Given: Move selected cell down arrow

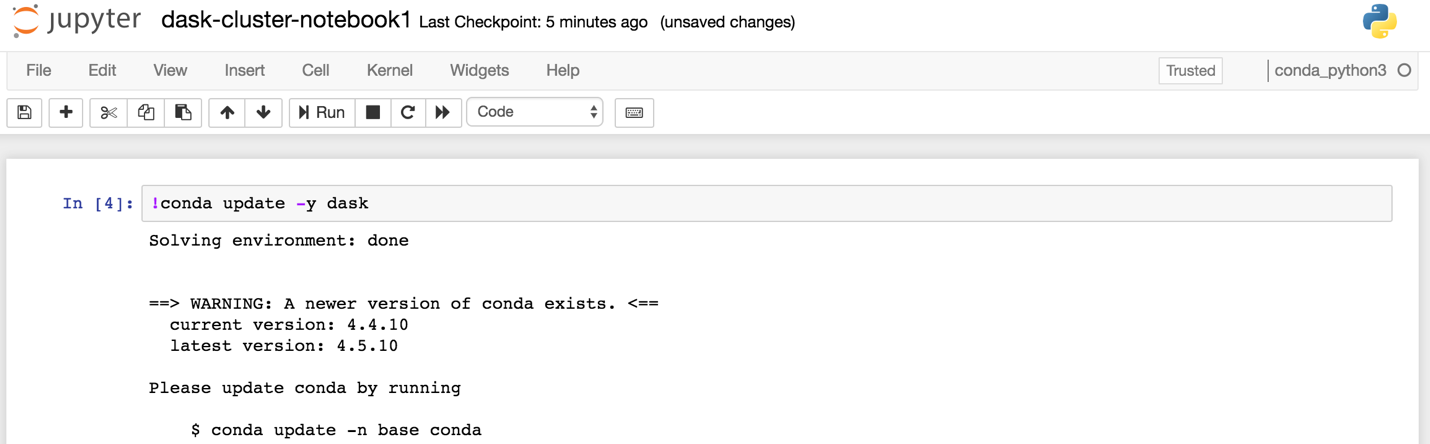Looking at the screenshot, I should (x=263, y=113).
